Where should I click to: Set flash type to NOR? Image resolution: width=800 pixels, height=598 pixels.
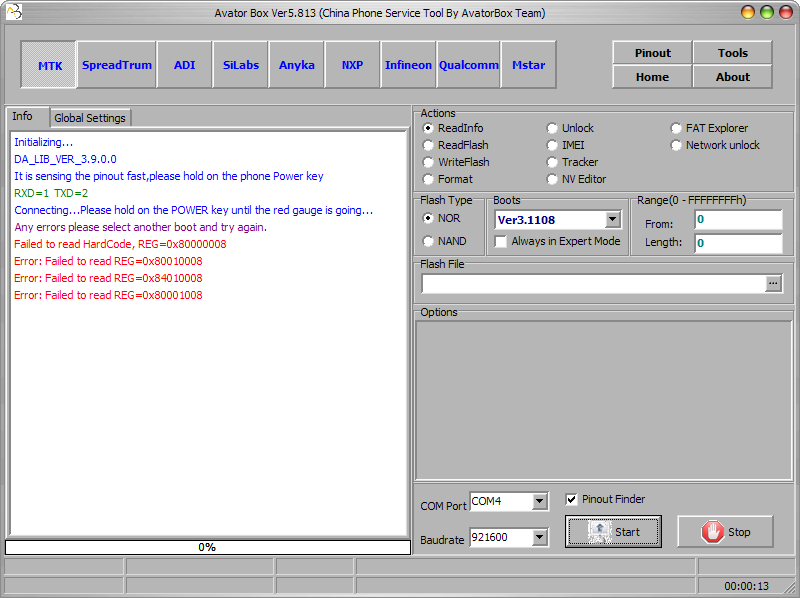[x=442, y=218]
